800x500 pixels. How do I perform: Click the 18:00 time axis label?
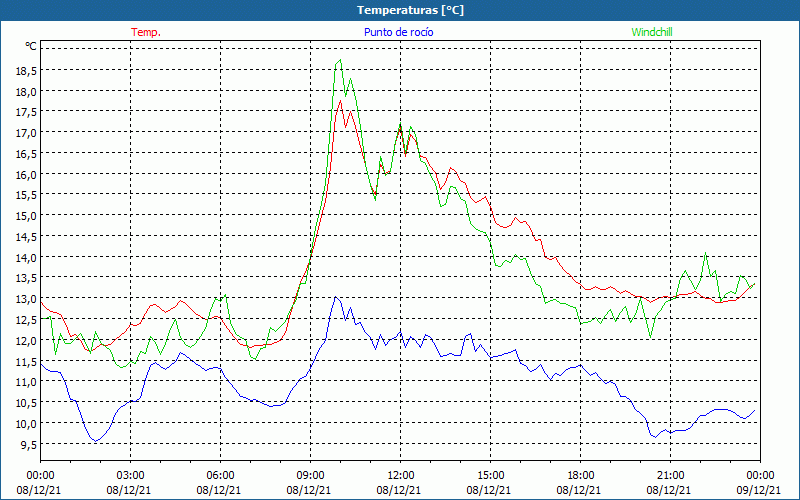(x=581, y=476)
